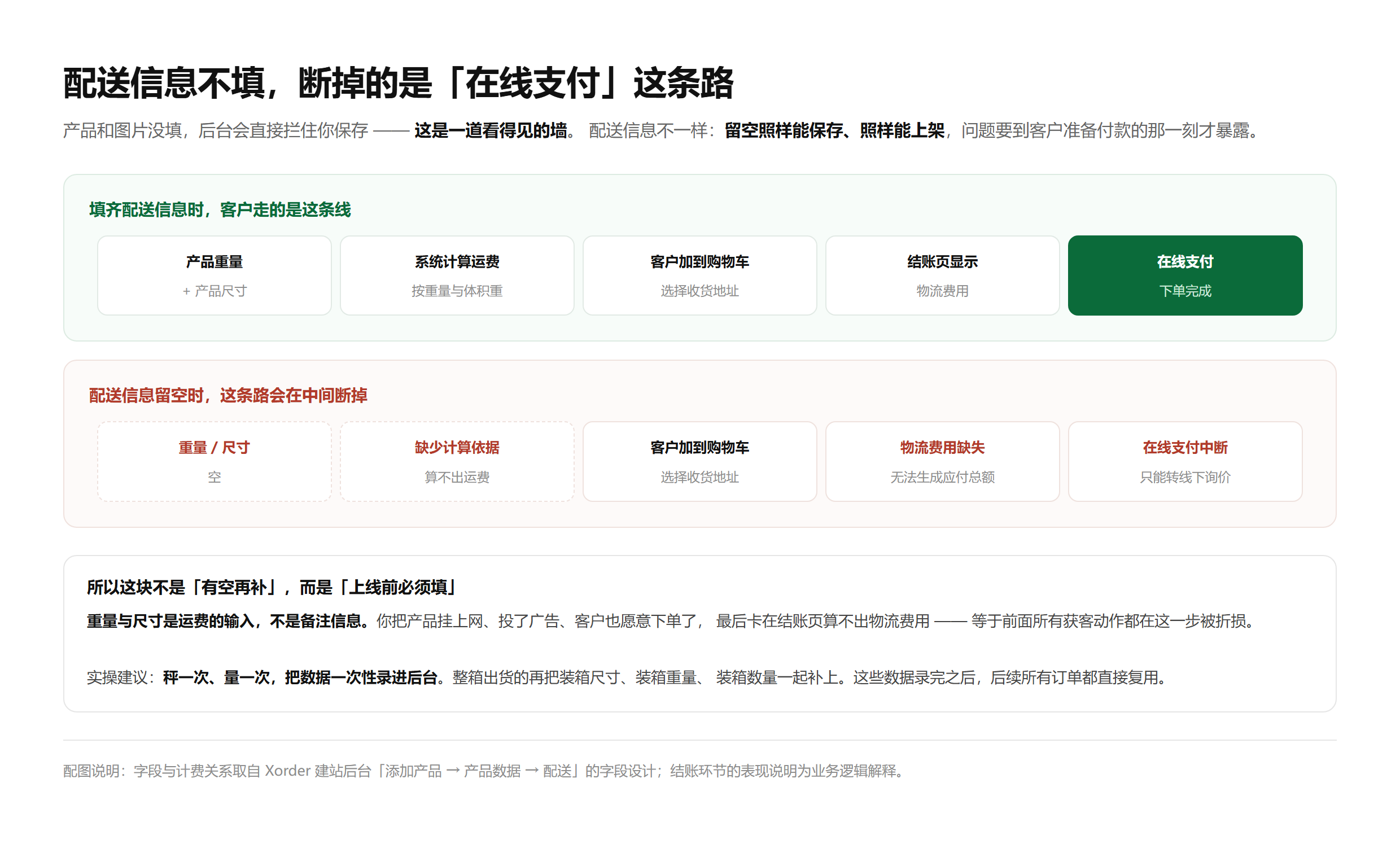Select the dashed 重量 / 尺寸 空 card

[214, 461]
